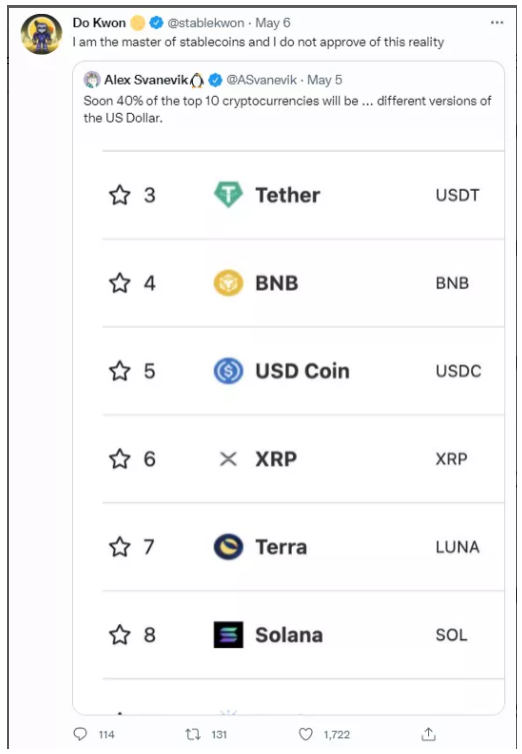This screenshot has width=522, height=754.
Task: Like the tweet with the heart icon
Action: (x=306, y=734)
